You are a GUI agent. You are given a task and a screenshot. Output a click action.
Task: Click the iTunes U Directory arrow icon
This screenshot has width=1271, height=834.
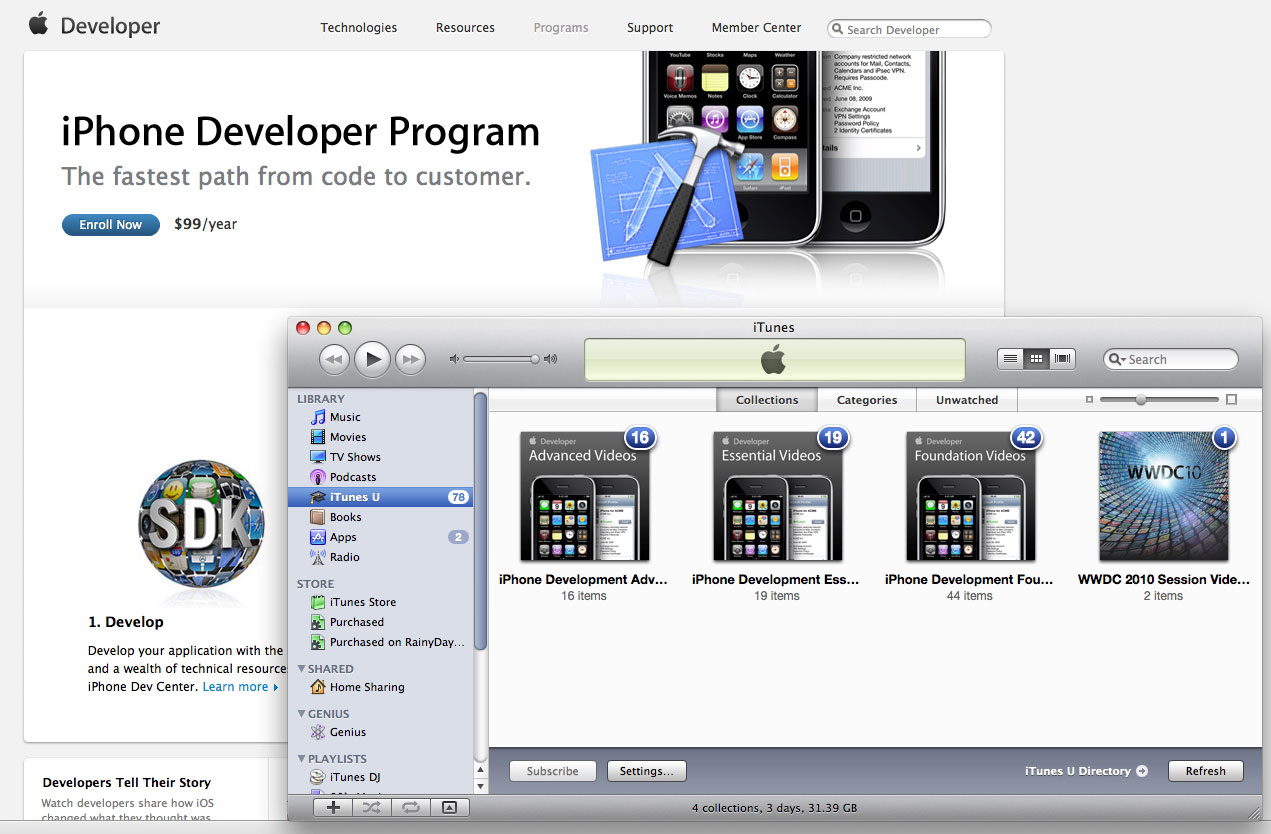pos(1142,771)
